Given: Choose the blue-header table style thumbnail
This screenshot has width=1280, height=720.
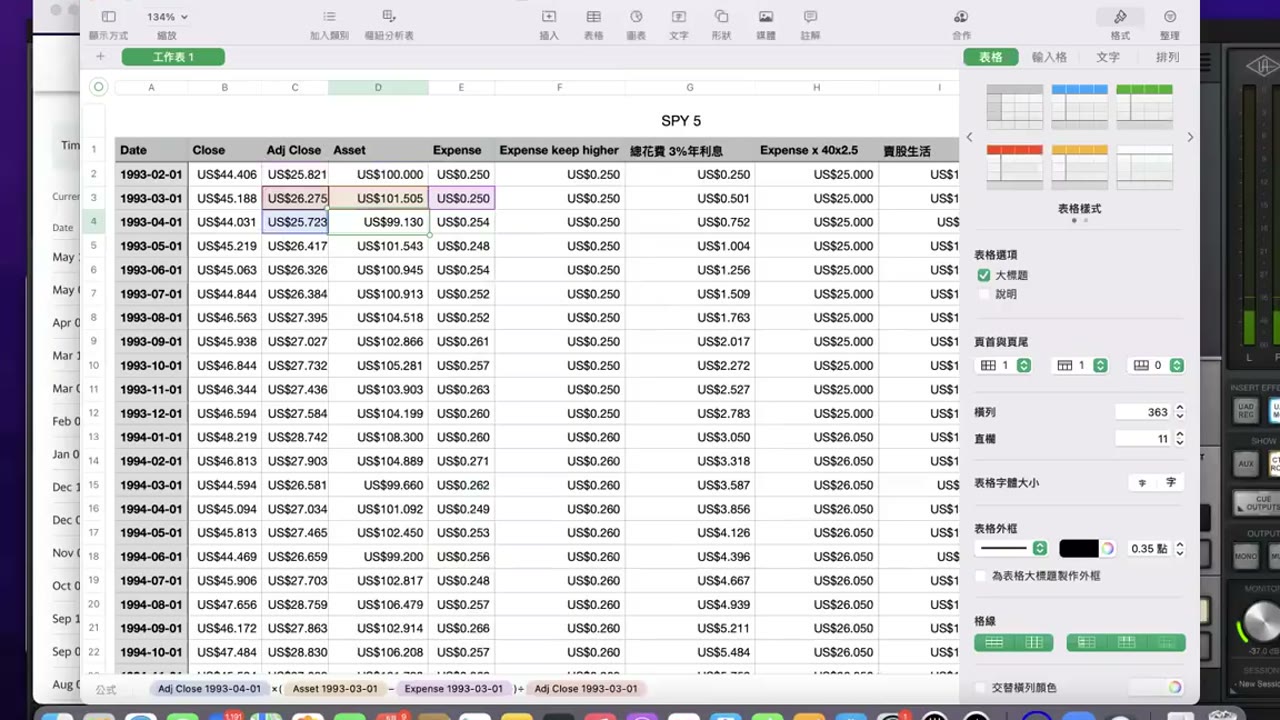Looking at the screenshot, I should point(1079,106).
